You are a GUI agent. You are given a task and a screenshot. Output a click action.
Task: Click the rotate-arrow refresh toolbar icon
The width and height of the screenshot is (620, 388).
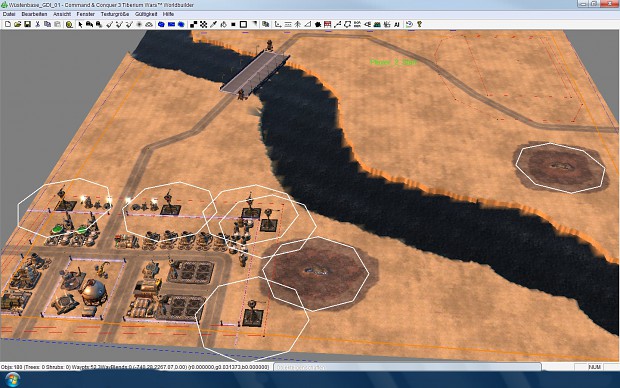[x=409, y=25]
